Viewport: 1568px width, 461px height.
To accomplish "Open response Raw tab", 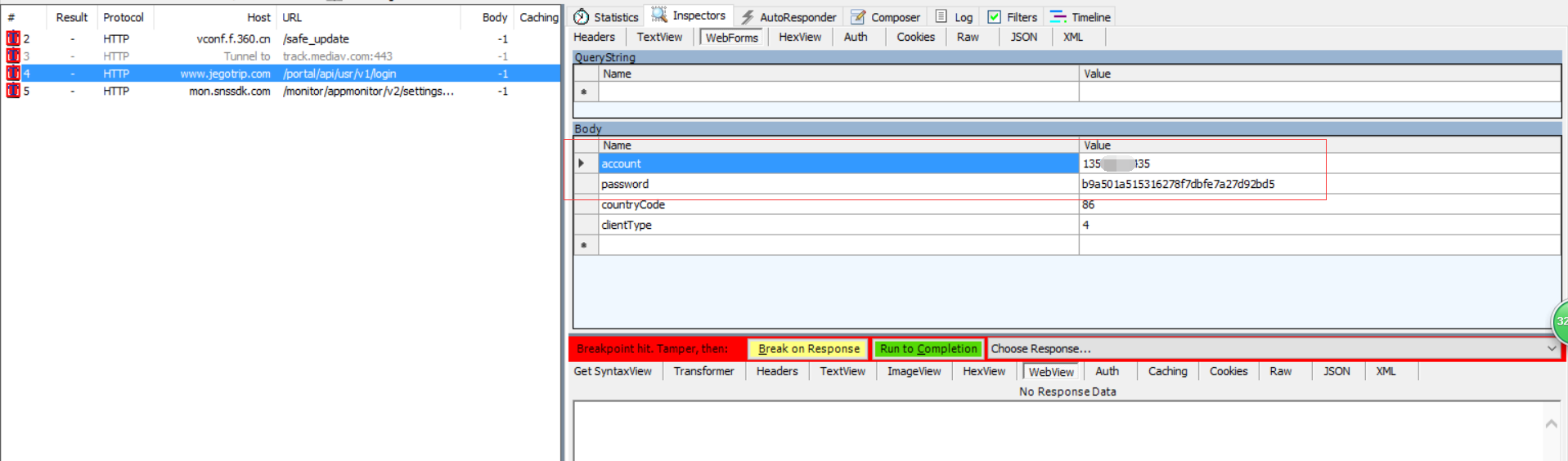I will tap(1281, 371).
